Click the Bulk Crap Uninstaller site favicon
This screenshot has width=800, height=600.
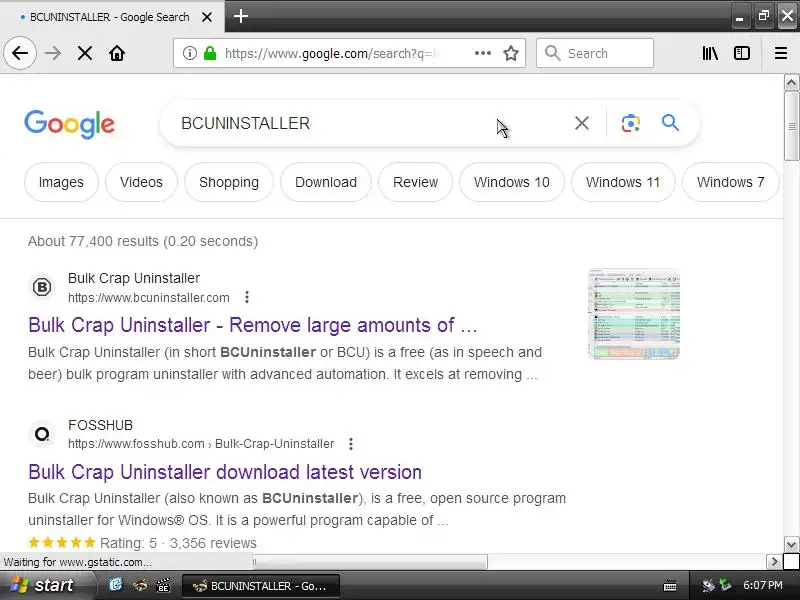pyautogui.click(x=42, y=287)
